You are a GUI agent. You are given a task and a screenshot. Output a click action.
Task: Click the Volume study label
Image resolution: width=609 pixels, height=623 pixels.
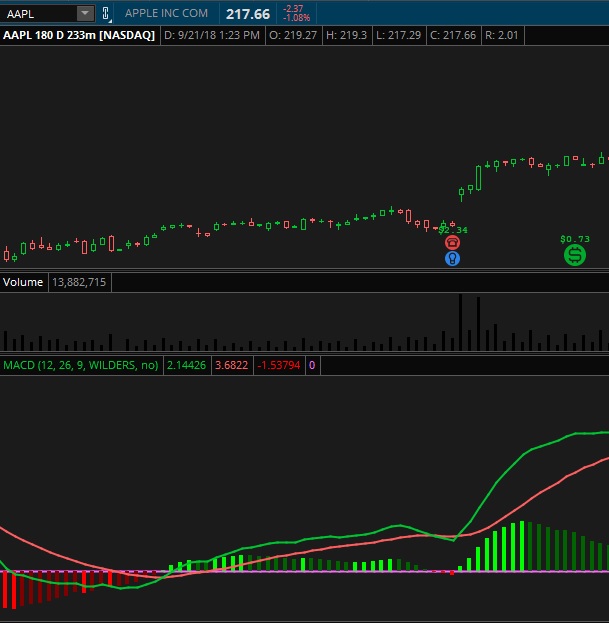point(23,282)
